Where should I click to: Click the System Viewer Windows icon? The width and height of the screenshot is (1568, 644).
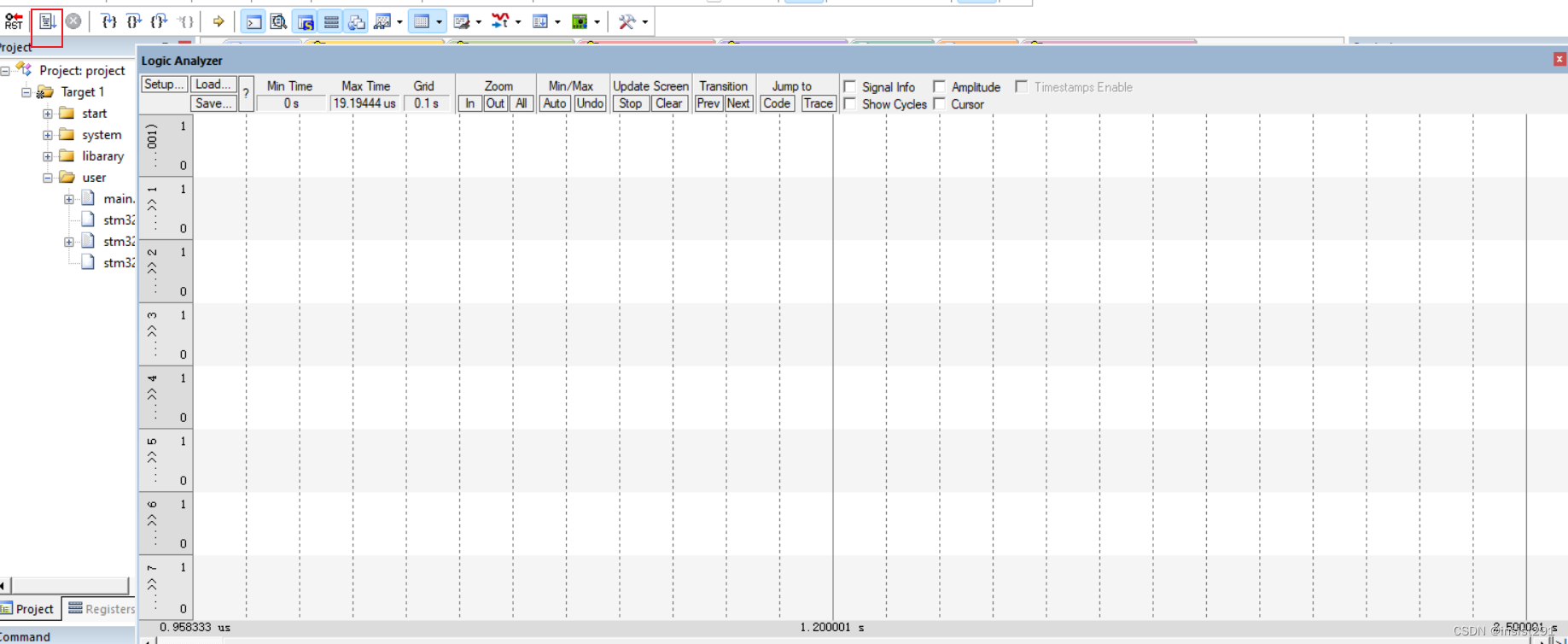pyautogui.click(x=580, y=21)
